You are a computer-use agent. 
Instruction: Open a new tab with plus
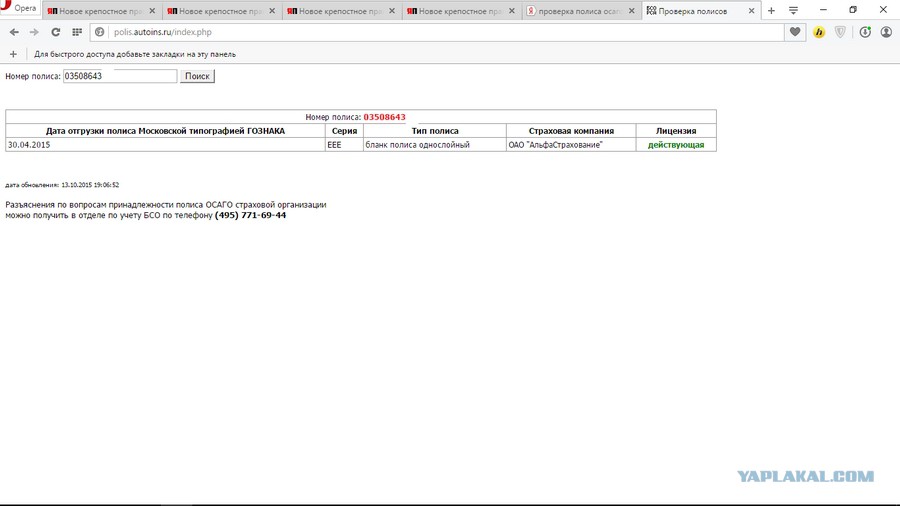[771, 10]
